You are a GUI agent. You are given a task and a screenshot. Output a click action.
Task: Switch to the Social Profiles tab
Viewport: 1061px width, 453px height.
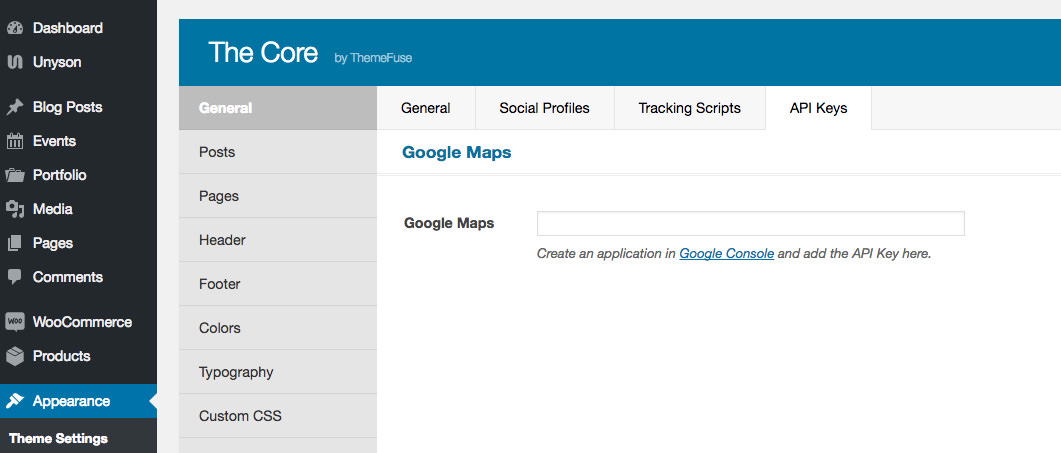[x=545, y=108]
